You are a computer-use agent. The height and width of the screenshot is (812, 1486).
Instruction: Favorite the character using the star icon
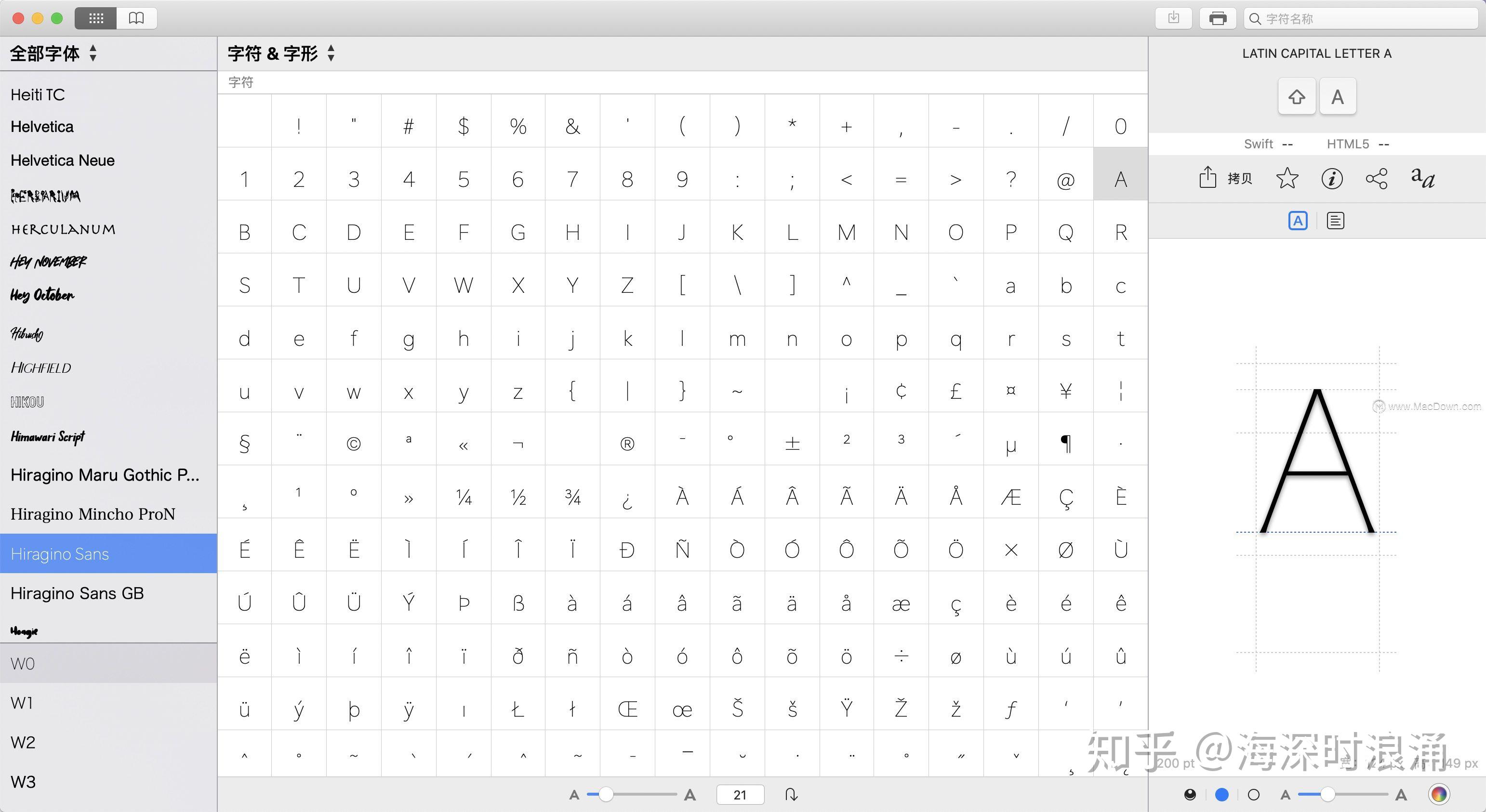1287,179
